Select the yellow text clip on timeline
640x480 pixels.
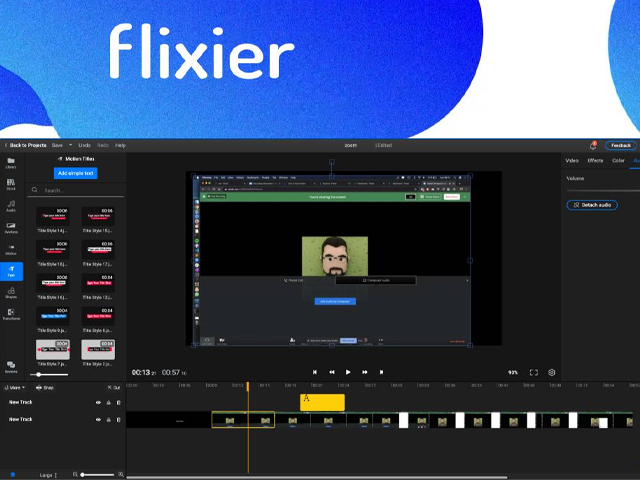click(x=322, y=402)
